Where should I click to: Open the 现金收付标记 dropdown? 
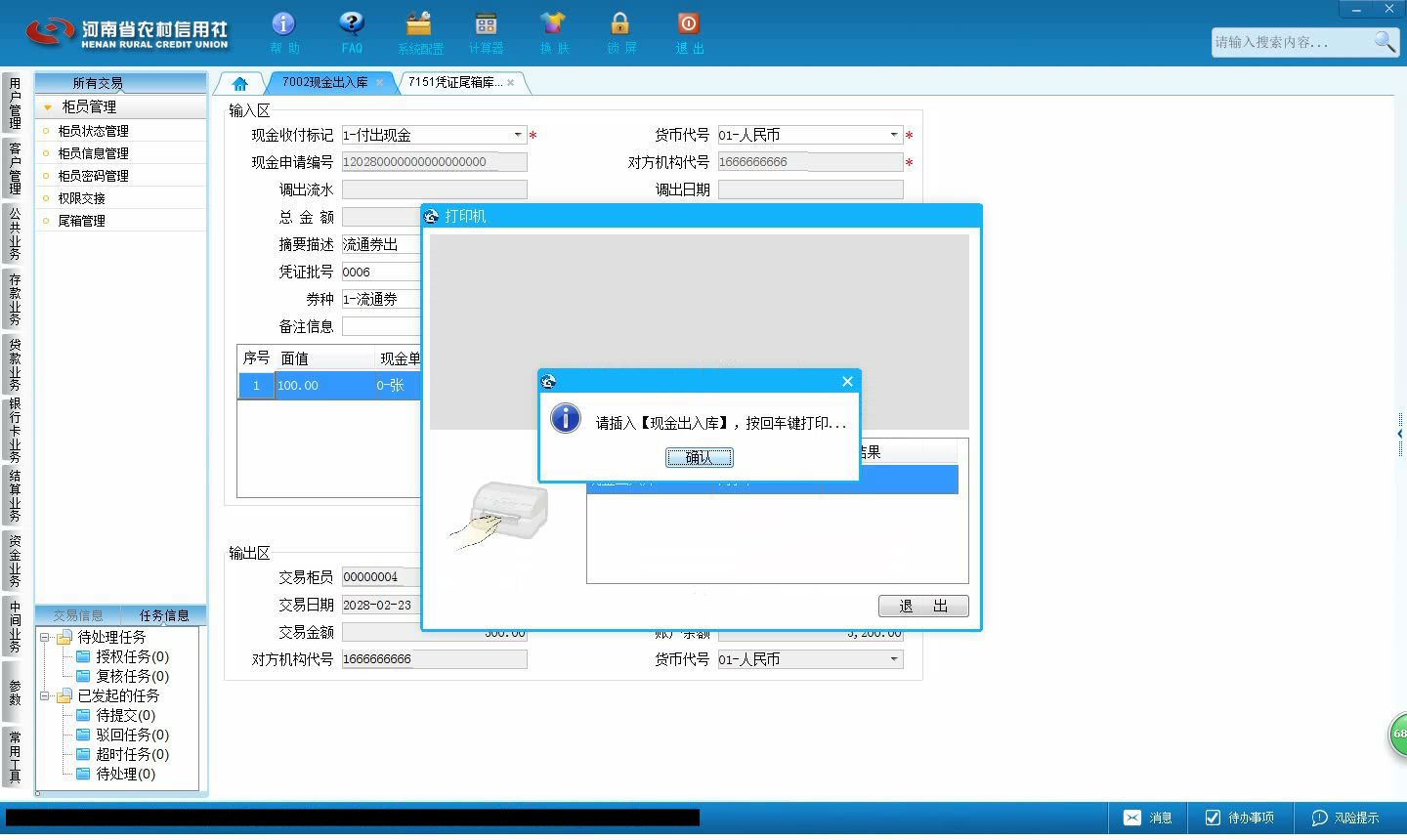(x=518, y=135)
